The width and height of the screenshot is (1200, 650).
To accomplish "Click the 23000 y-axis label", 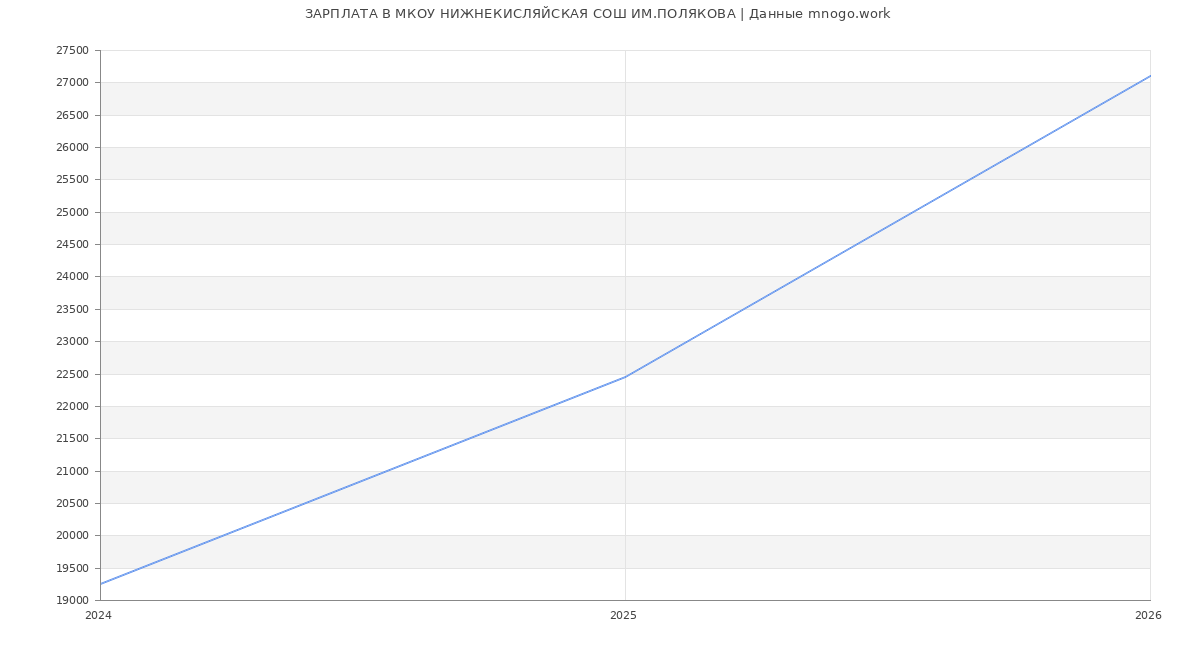I will pos(72,342).
